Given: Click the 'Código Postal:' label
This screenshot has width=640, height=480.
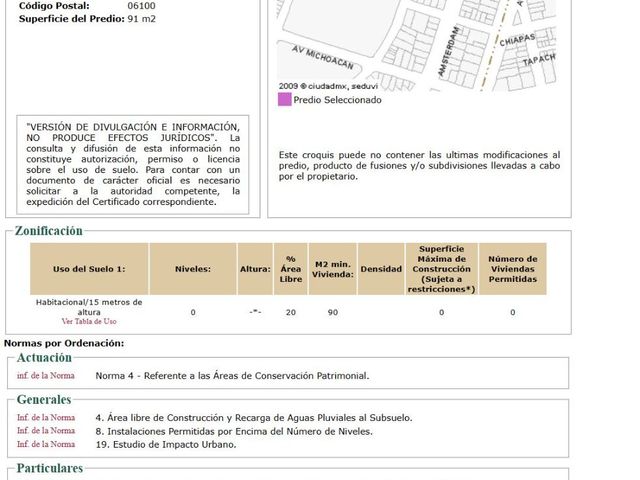Looking at the screenshot, I should [54, 6].
